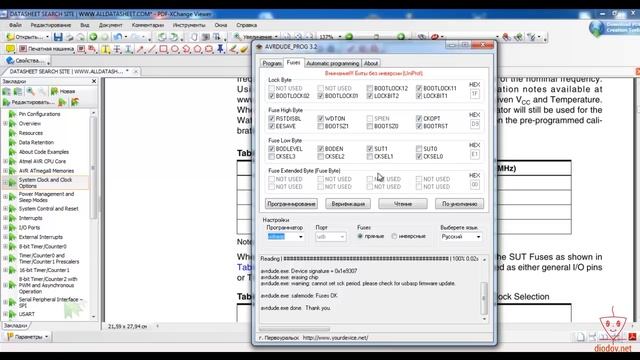Check the BOOTSZ1 fuse checkbox
Screen dimensions: 640x360
click(x=320, y=126)
